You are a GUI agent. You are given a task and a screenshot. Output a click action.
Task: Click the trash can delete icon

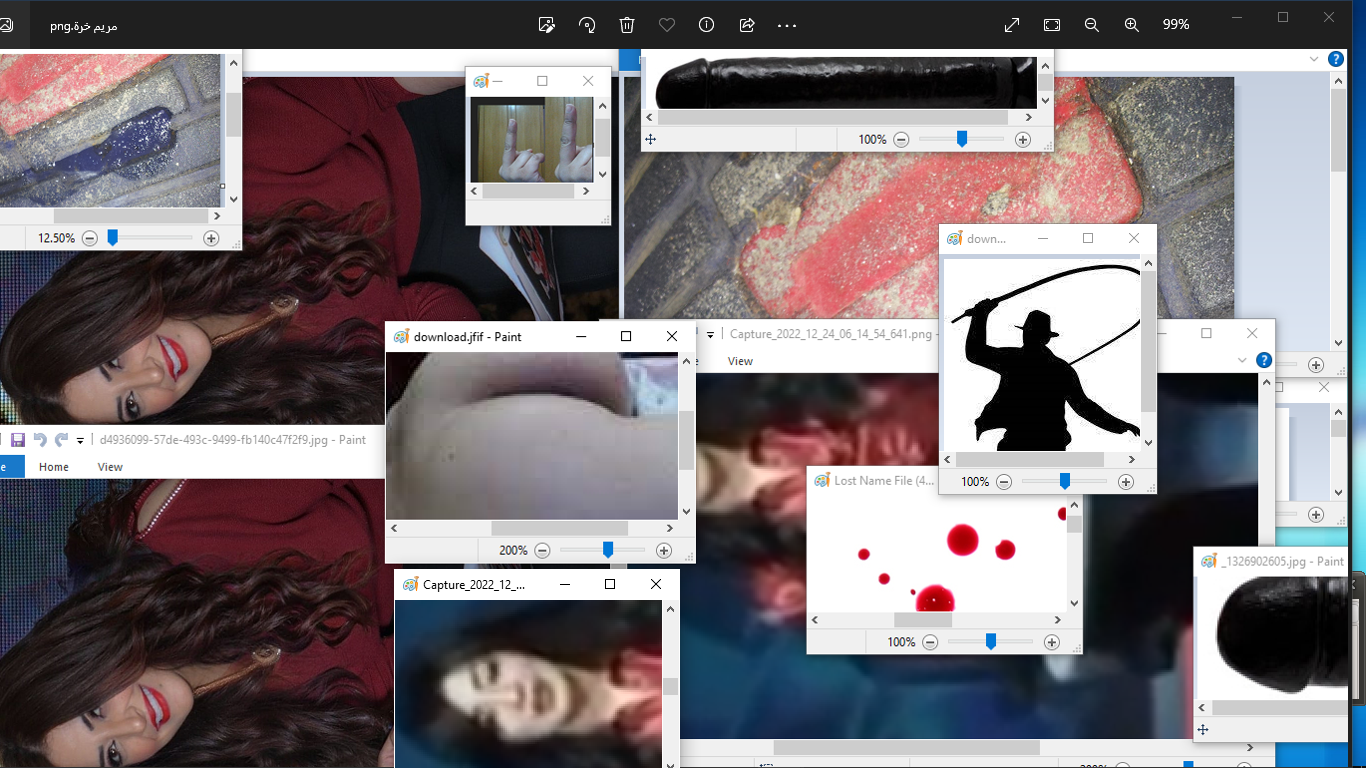tap(627, 25)
